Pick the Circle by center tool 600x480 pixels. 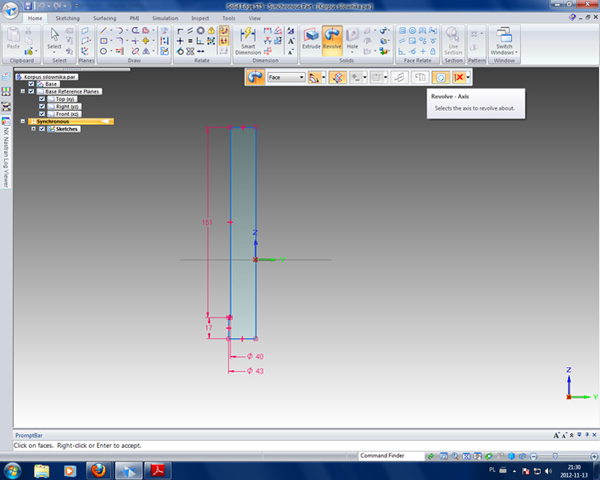pyautogui.click(x=103, y=51)
